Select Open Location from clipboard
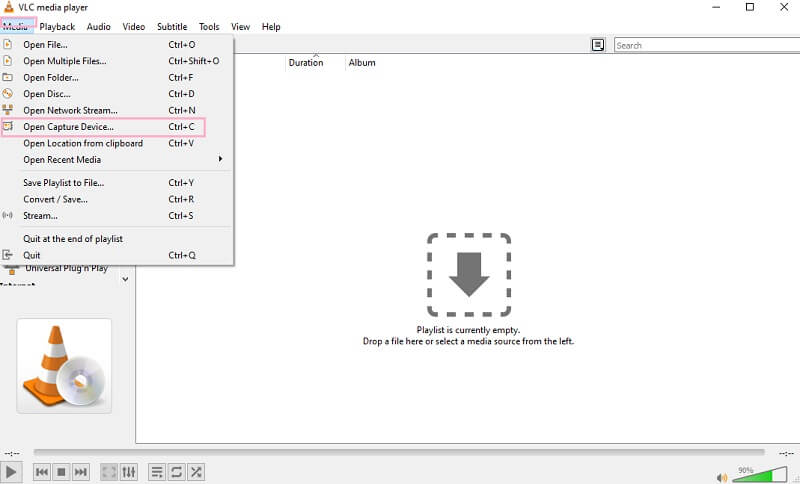Viewport: 800px width, 484px height. click(x=116, y=143)
